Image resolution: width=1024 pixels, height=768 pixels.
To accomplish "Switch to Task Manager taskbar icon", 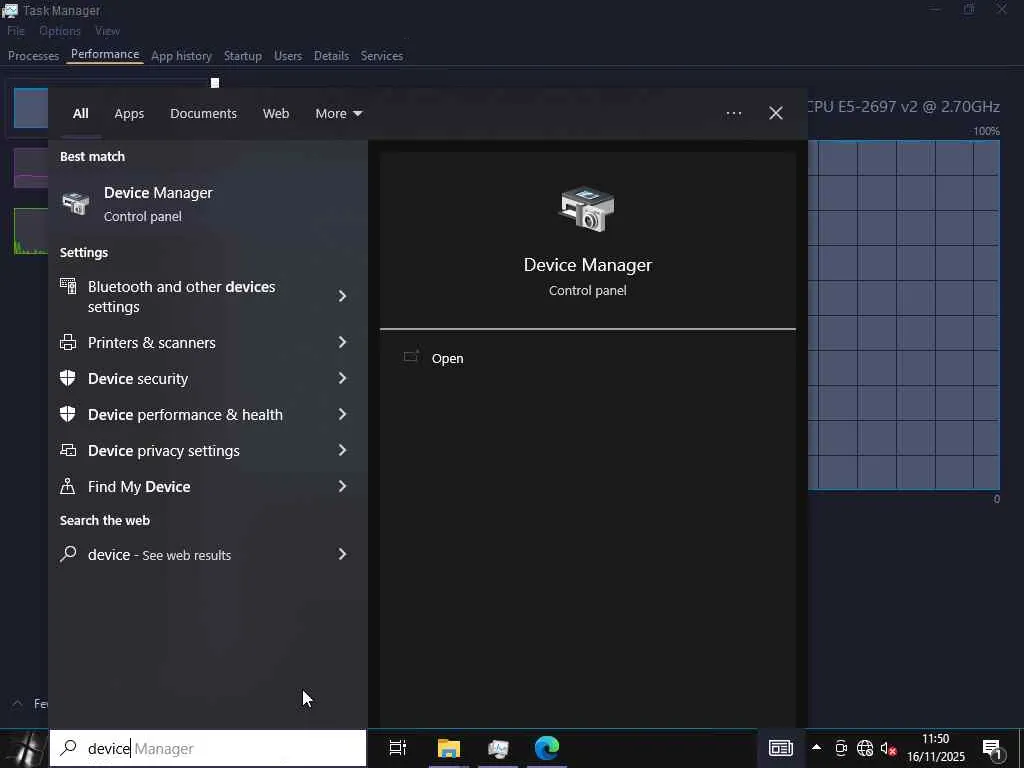I will point(498,748).
